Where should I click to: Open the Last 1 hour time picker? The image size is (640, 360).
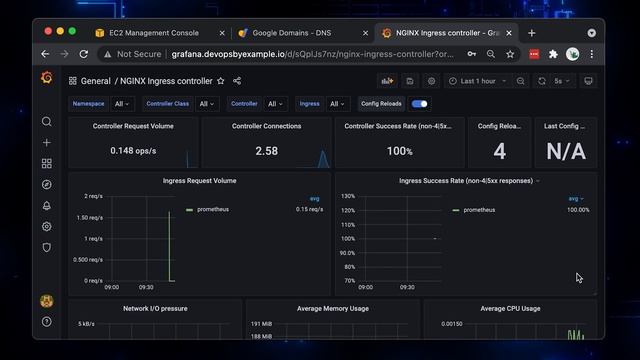[x=477, y=81]
